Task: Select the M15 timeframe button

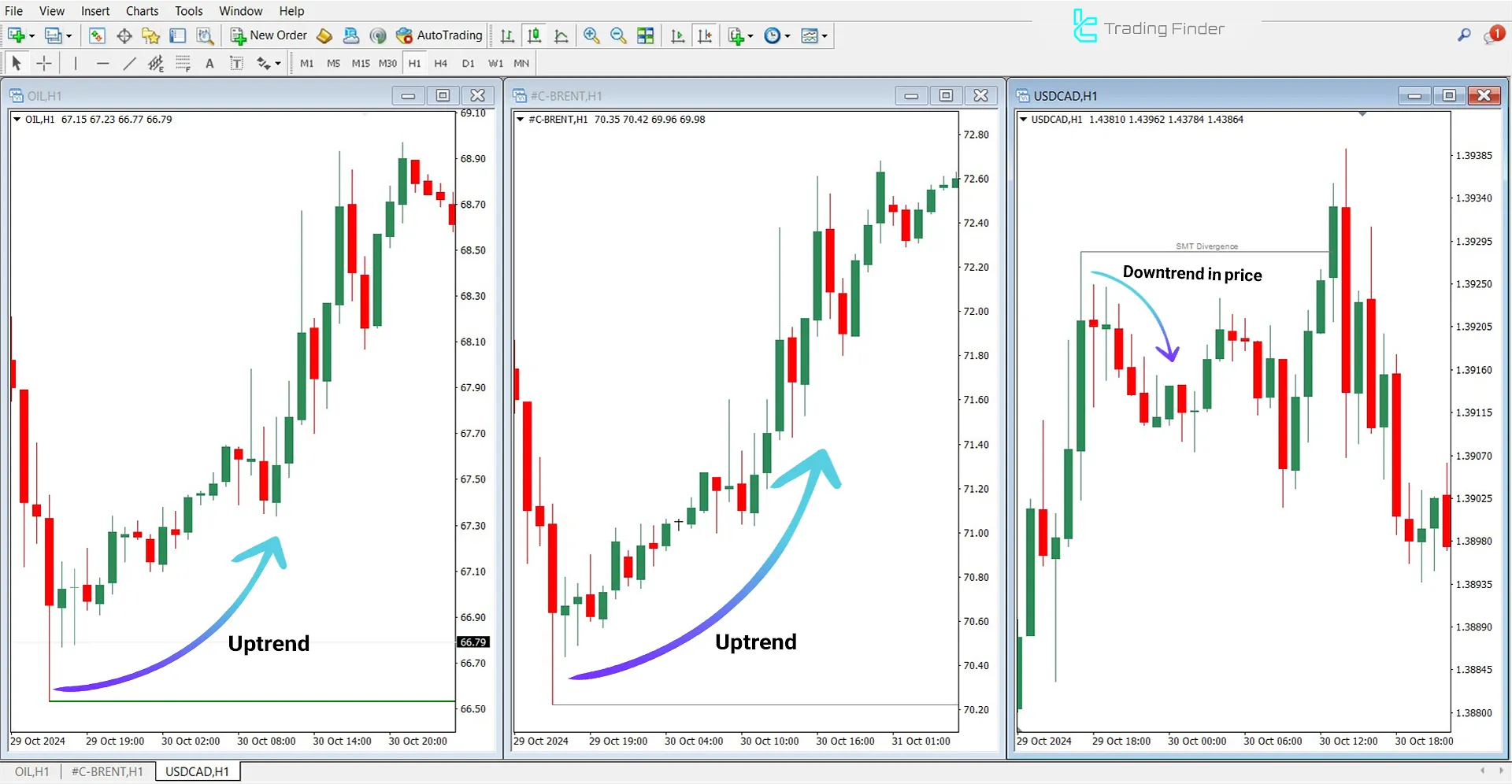Action: pyautogui.click(x=360, y=63)
